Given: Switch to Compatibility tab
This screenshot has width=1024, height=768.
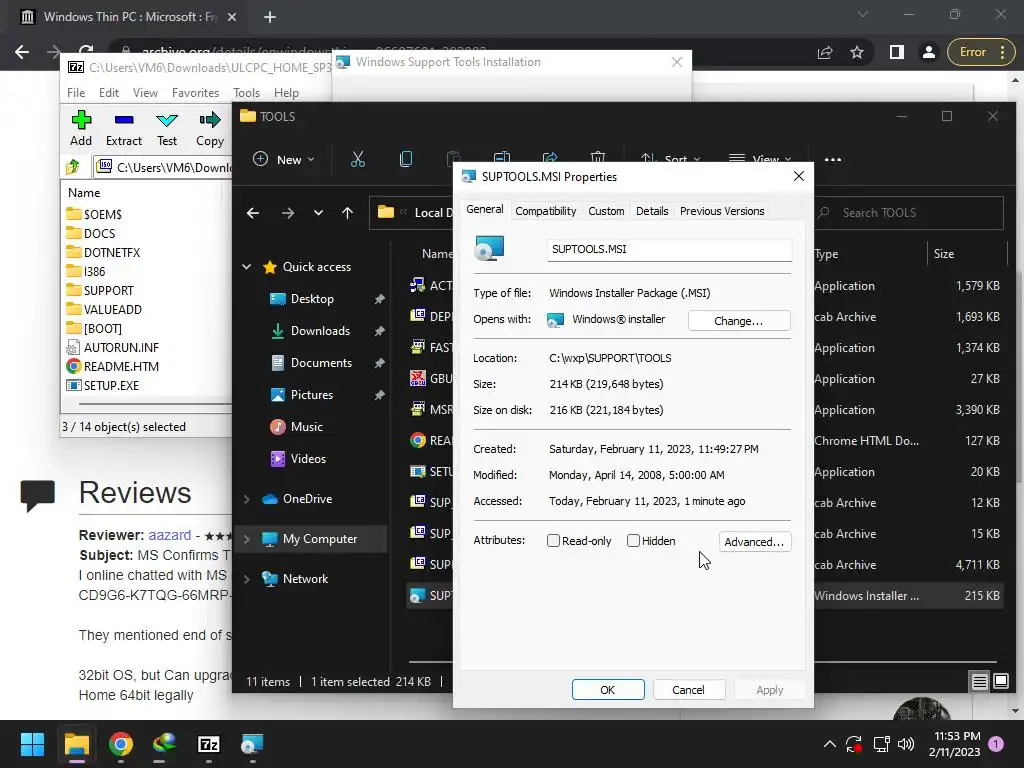Looking at the screenshot, I should point(545,211).
